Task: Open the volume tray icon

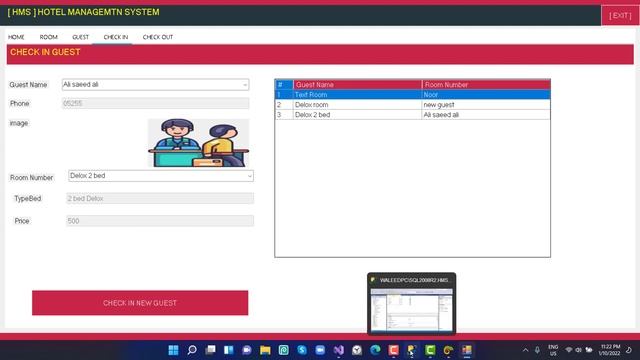Action: [x=578, y=350]
